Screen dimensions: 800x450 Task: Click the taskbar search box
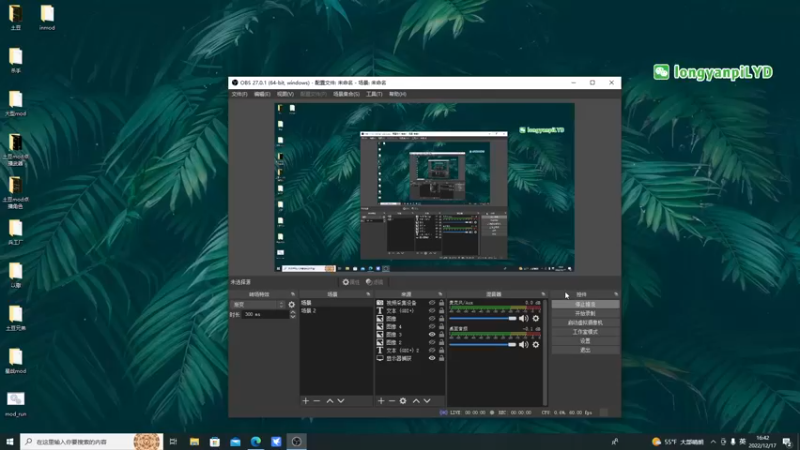[92, 442]
